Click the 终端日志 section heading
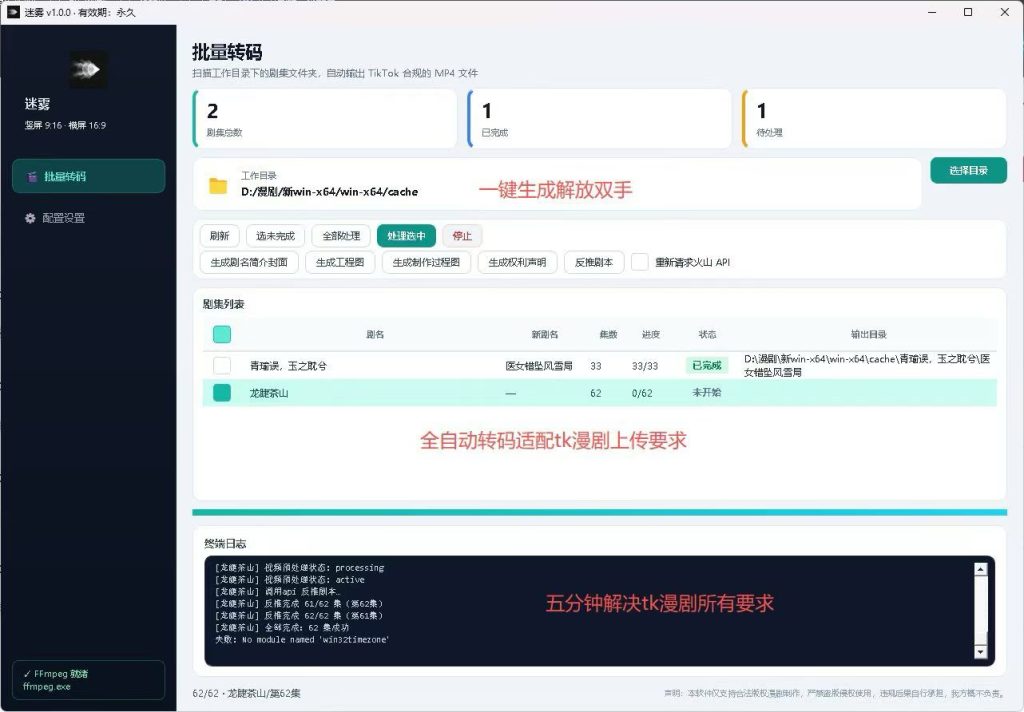1024x712 pixels. pos(225,543)
